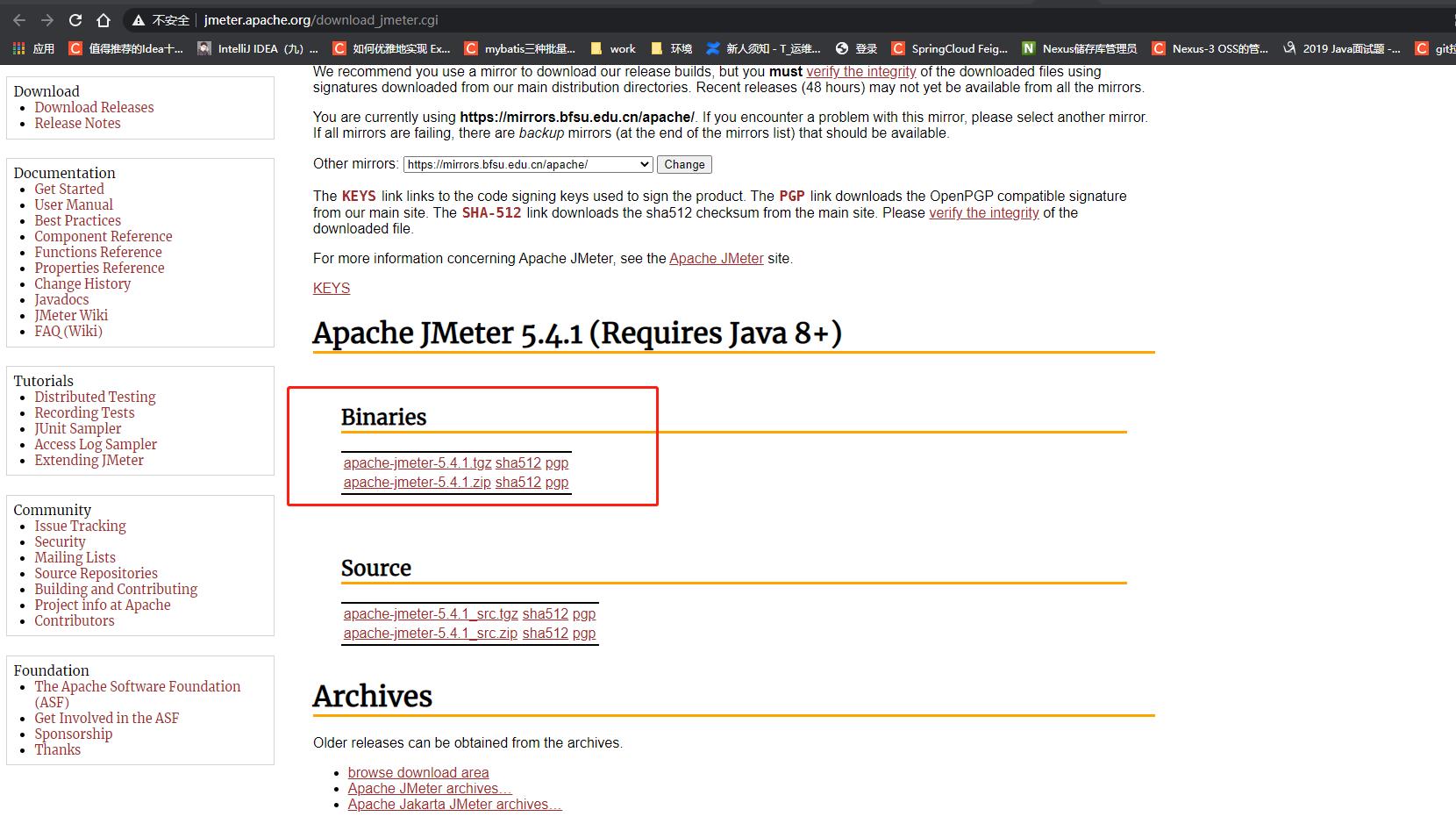The width and height of the screenshot is (1456, 831).
Task: Open Get Started documentation link
Action: coord(69,189)
